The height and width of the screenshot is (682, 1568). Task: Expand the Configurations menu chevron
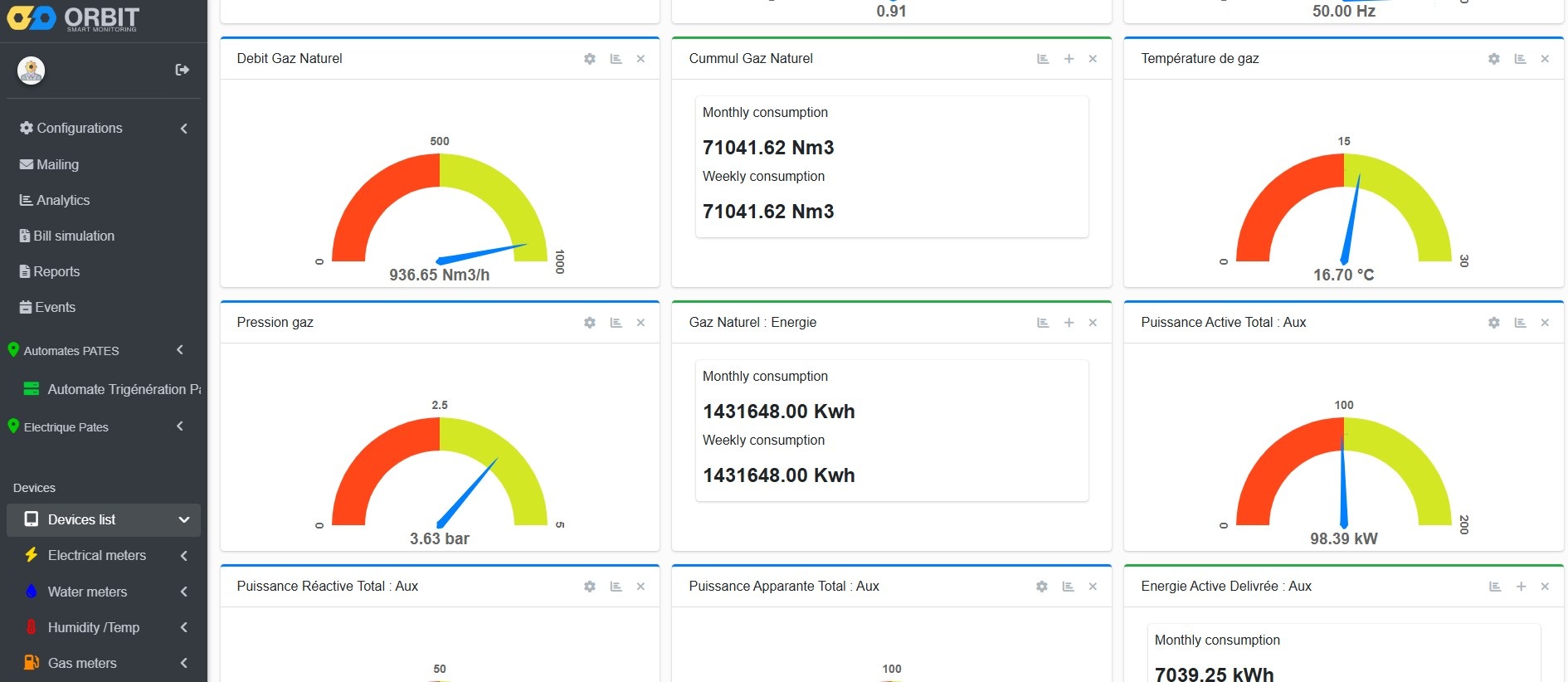[183, 129]
